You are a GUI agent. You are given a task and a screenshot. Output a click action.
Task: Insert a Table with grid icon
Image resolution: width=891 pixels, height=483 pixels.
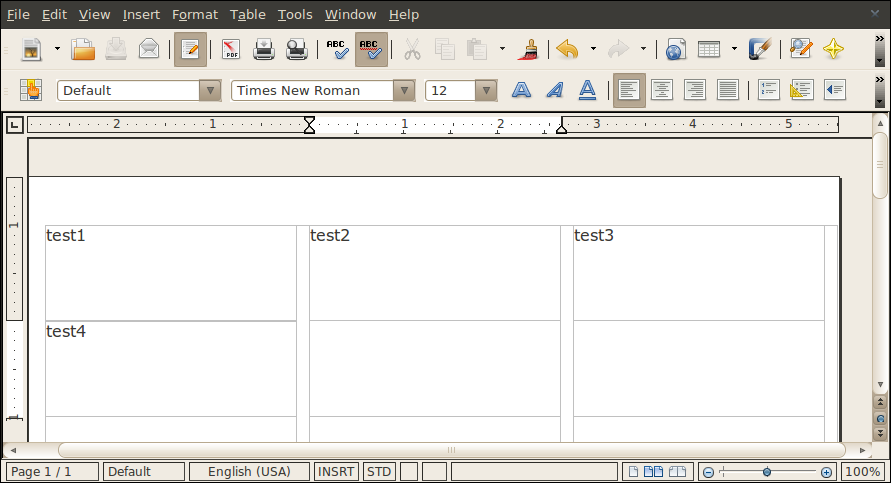click(x=709, y=49)
